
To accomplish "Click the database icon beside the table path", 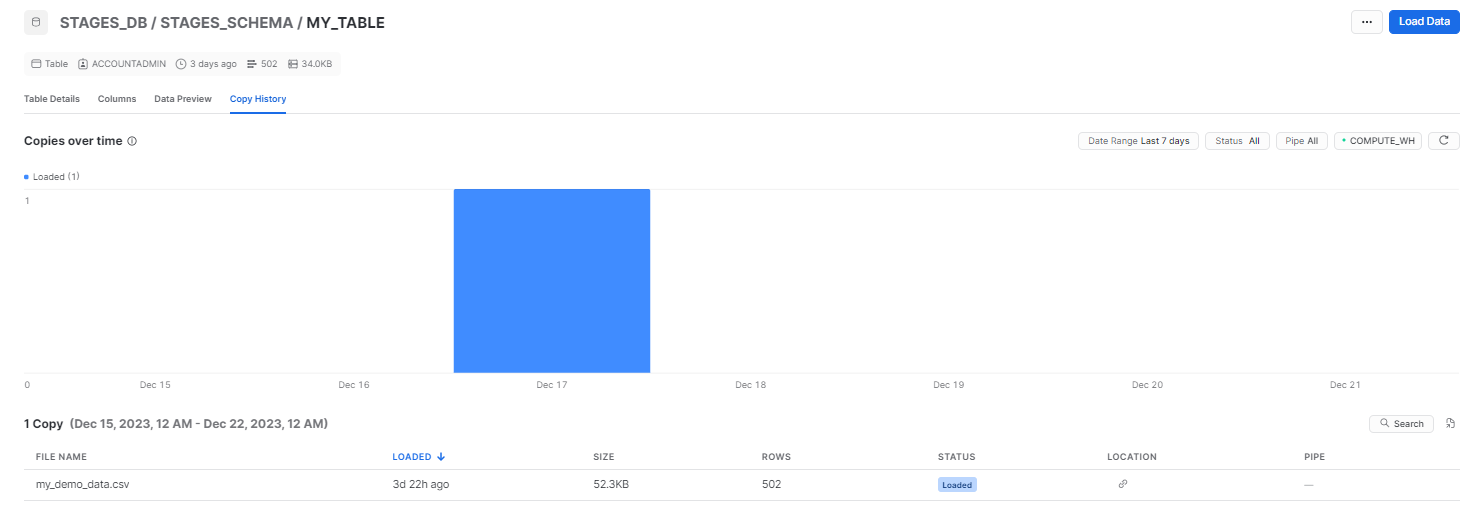I will click(x=36, y=22).
